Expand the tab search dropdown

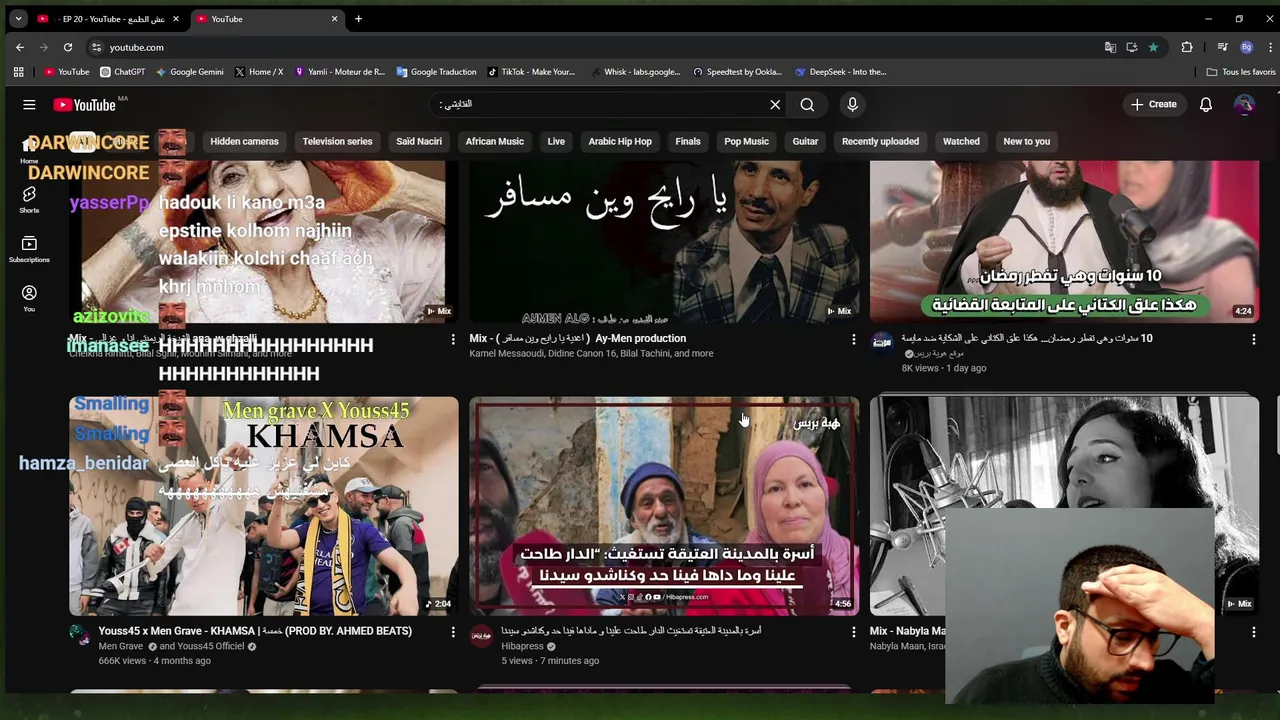point(18,19)
